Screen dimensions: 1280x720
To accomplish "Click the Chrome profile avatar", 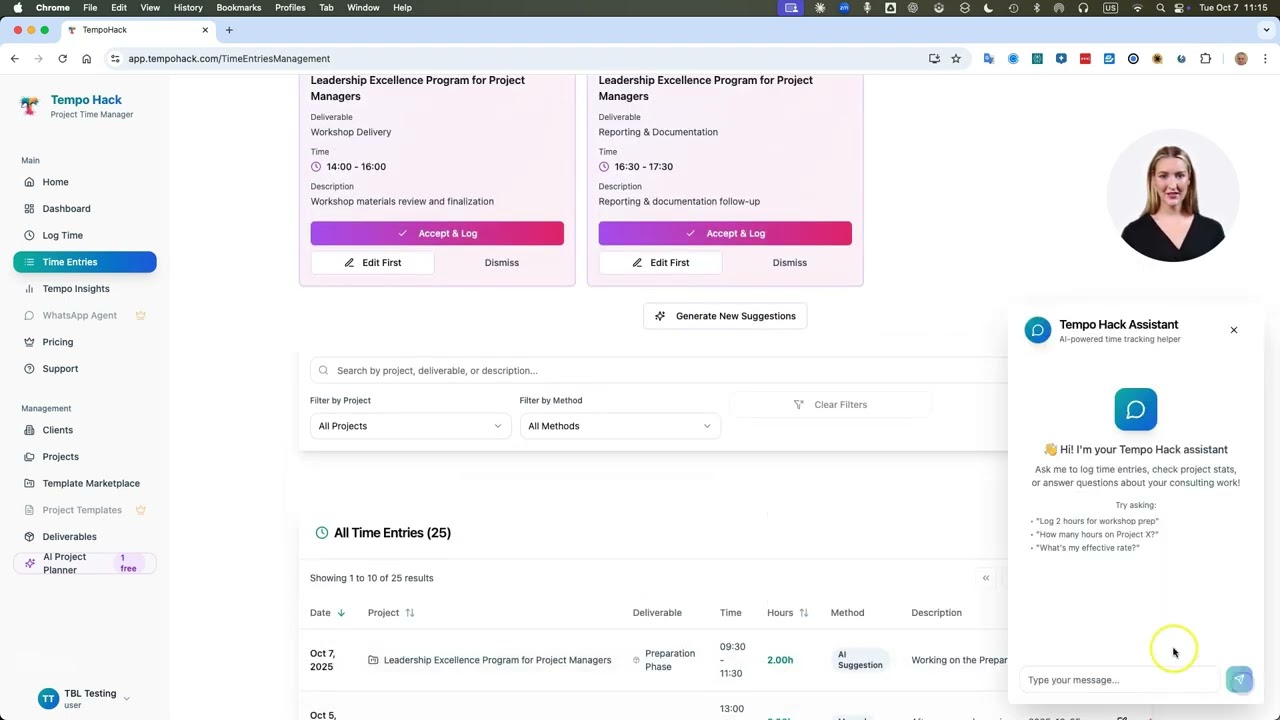I will (1241, 59).
